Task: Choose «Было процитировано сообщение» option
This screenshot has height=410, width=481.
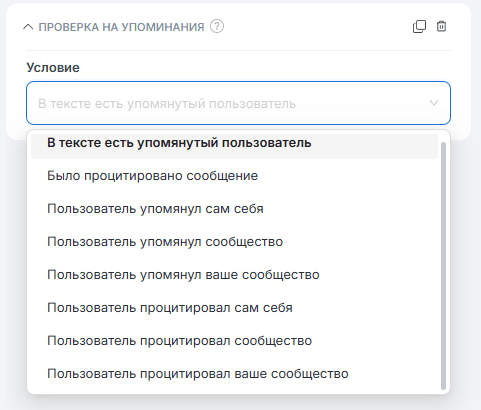Action: click(x=234, y=176)
